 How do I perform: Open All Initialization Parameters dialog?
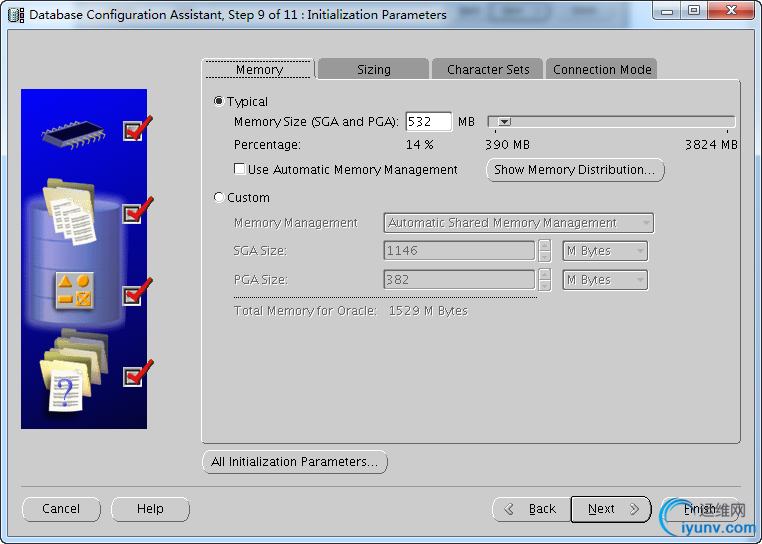pos(294,462)
